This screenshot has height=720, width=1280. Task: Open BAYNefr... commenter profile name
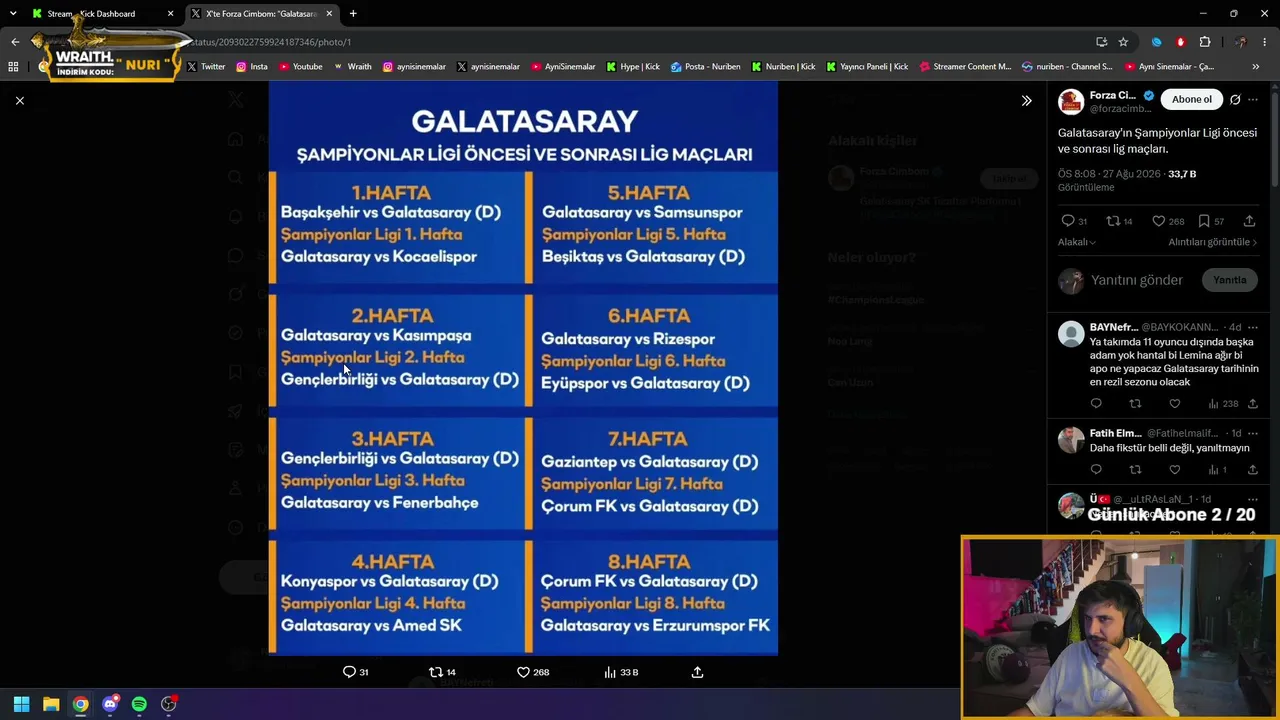pyautogui.click(x=1114, y=327)
